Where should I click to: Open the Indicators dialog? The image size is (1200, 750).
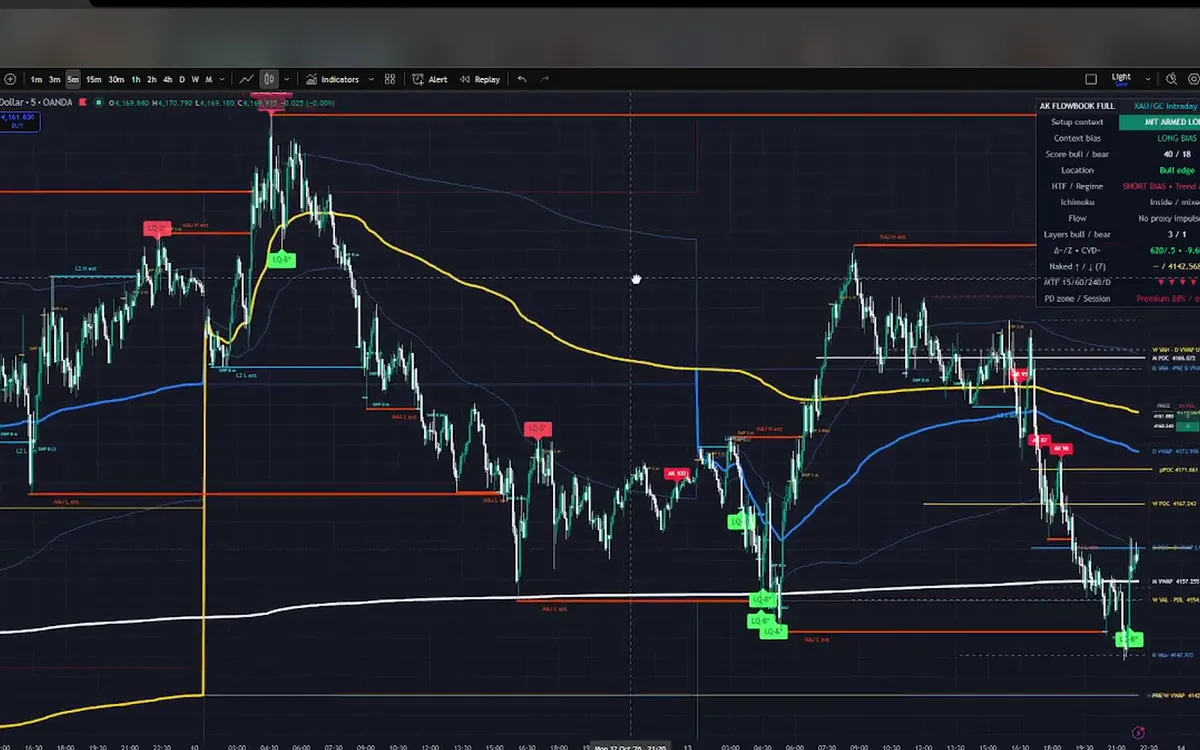(x=333, y=79)
